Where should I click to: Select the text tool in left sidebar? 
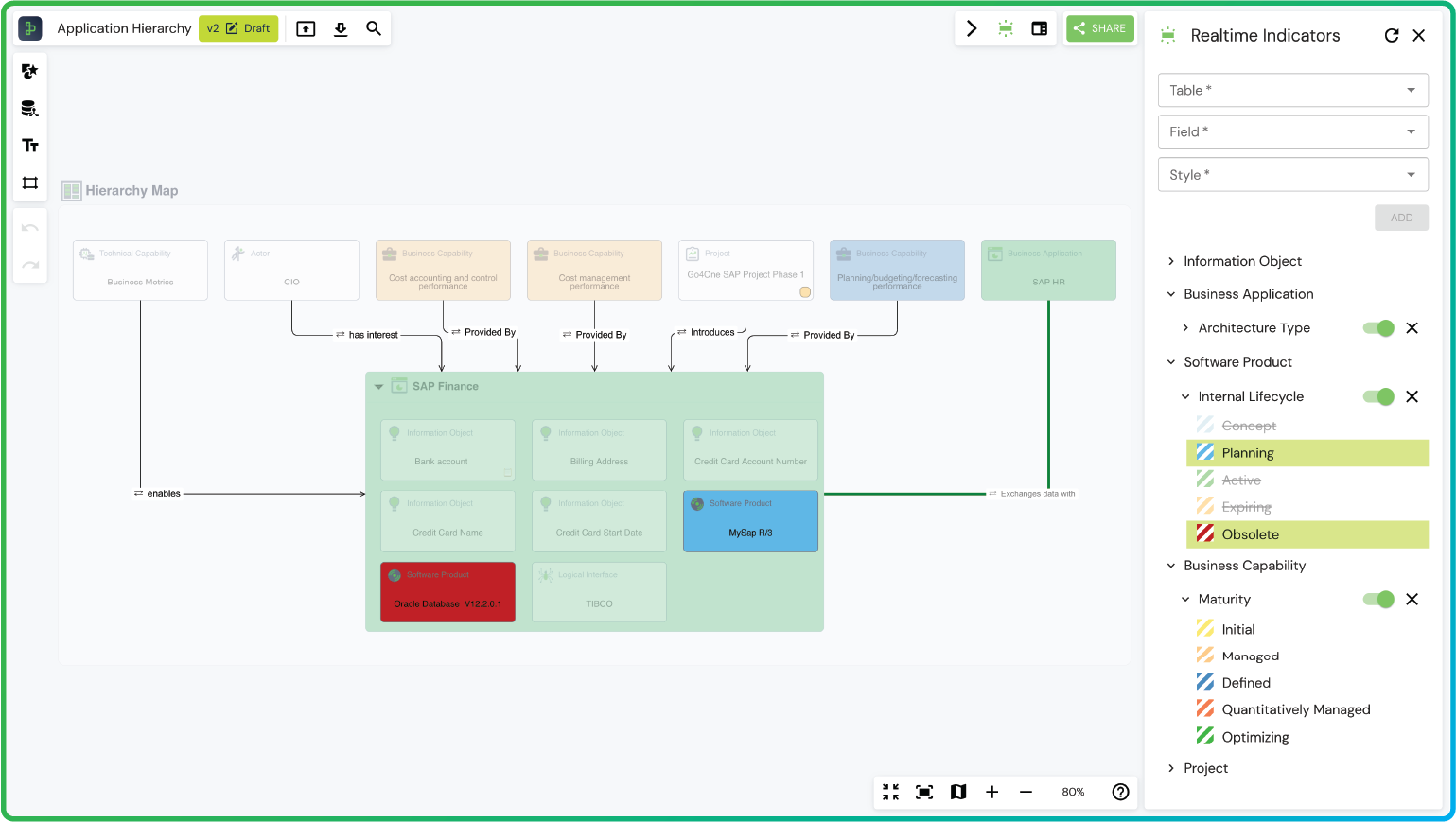click(x=30, y=146)
